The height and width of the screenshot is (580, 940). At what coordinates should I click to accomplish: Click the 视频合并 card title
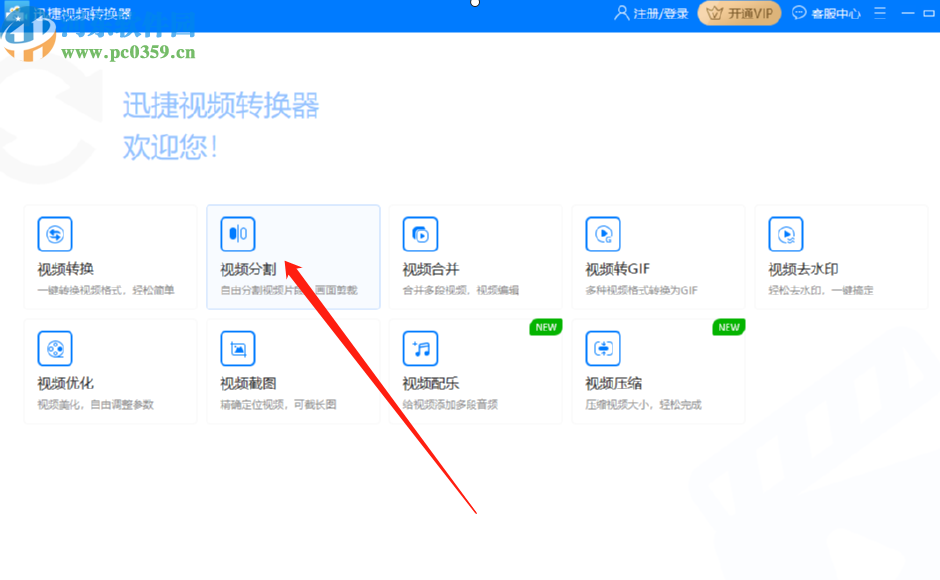(x=431, y=269)
